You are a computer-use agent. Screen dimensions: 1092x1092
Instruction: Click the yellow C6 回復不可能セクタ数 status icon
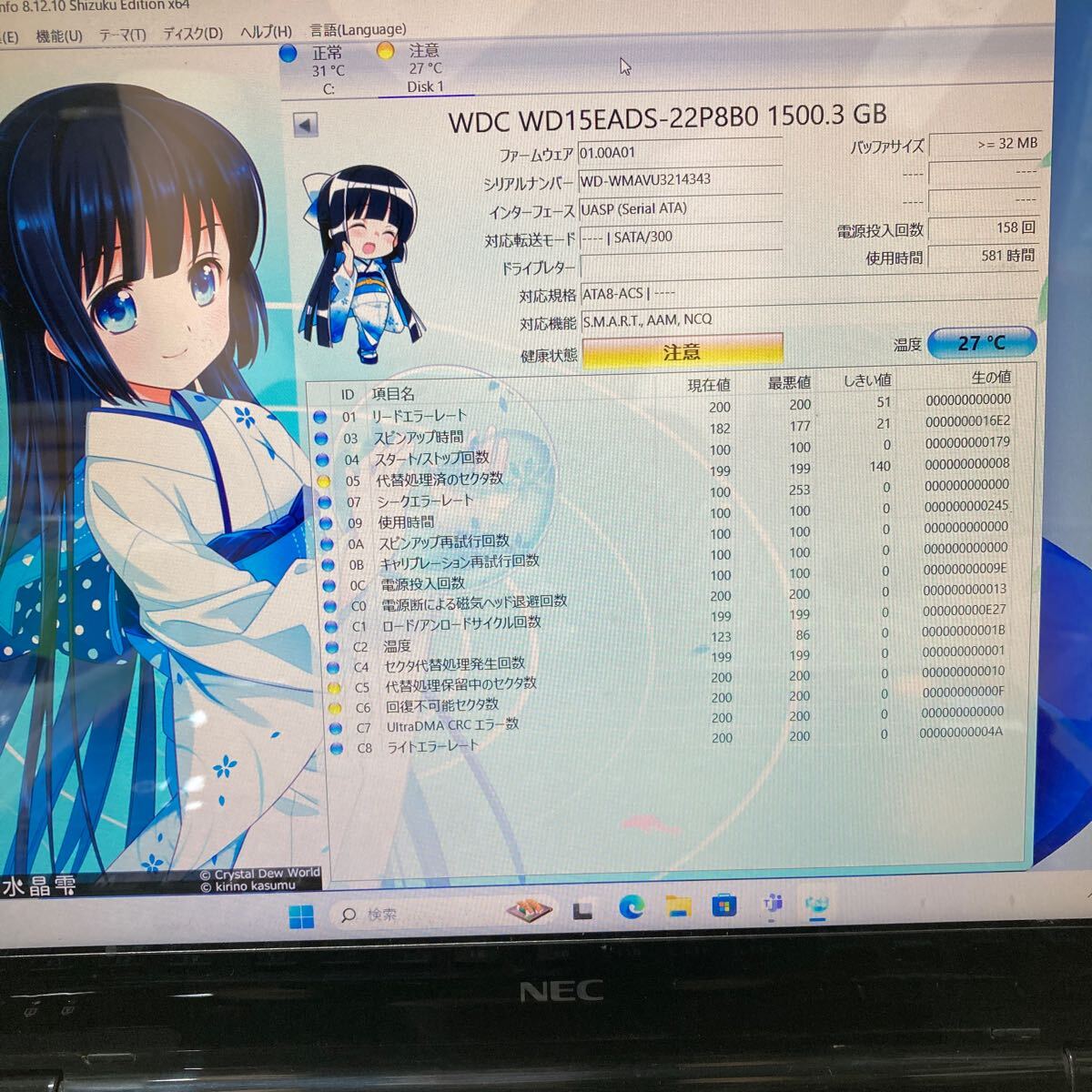pyautogui.click(x=334, y=708)
